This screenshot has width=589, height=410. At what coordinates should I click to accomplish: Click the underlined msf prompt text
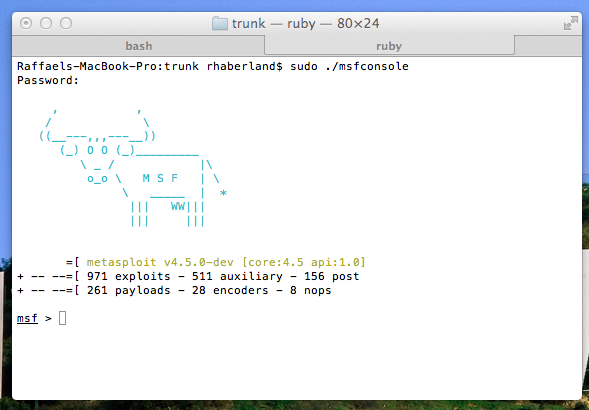(27, 318)
